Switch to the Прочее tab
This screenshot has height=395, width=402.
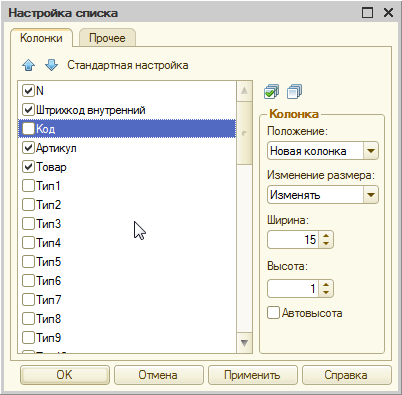[107, 38]
